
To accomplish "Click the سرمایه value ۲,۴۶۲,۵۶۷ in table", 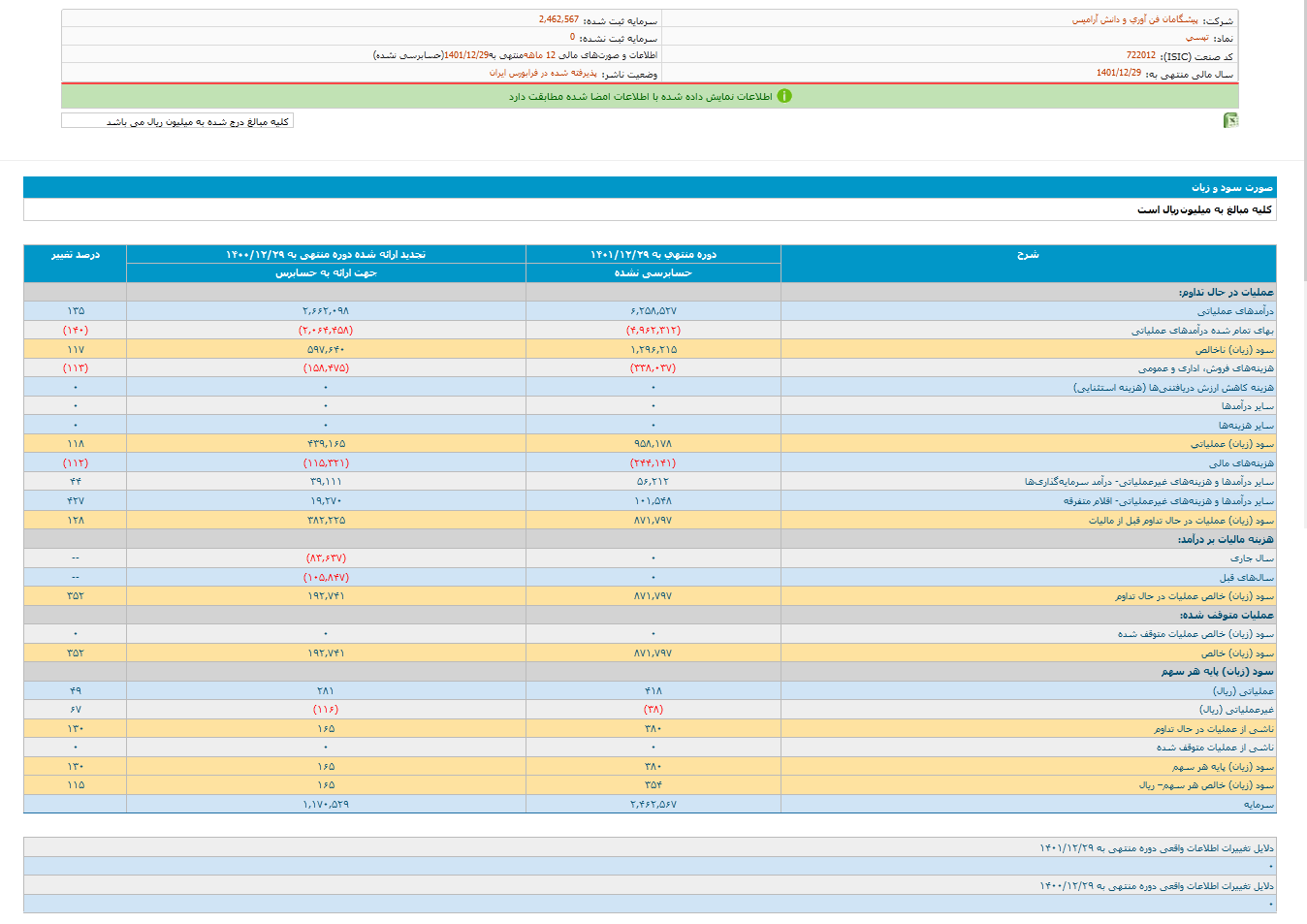I will pyautogui.click(x=653, y=805).
